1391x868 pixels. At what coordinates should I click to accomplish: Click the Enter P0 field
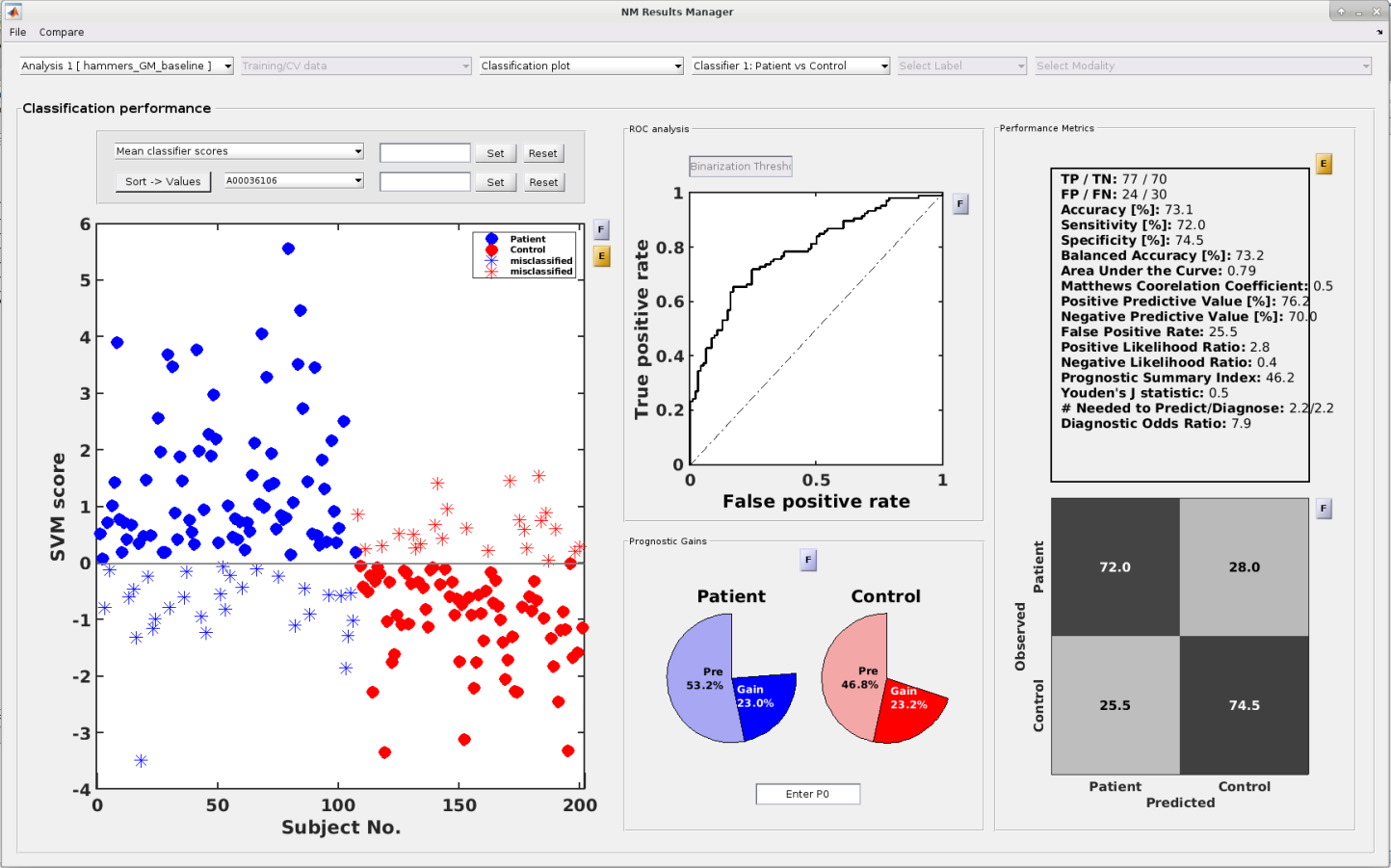click(x=807, y=794)
